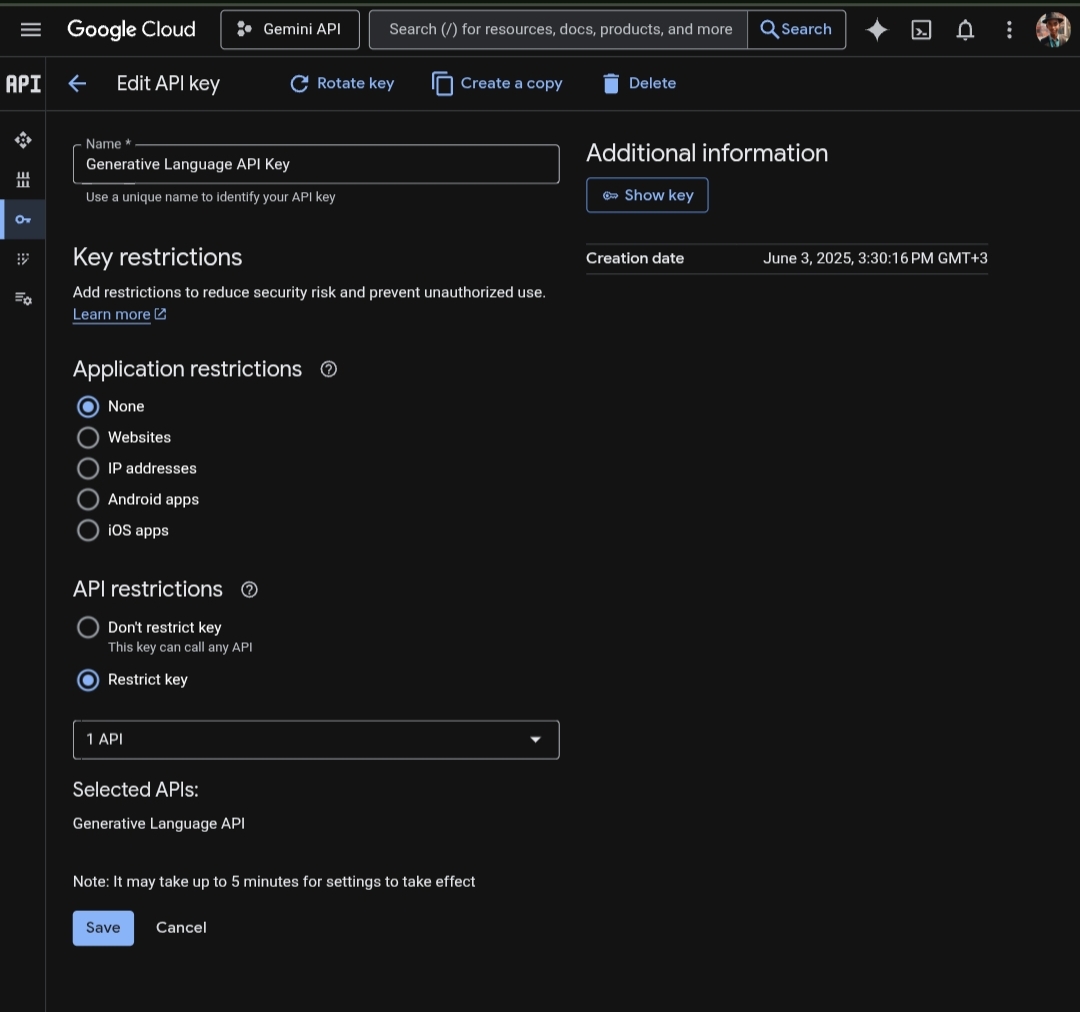Select the Websites restriction option
This screenshot has height=1012, width=1080.
click(x=88, y=437)
